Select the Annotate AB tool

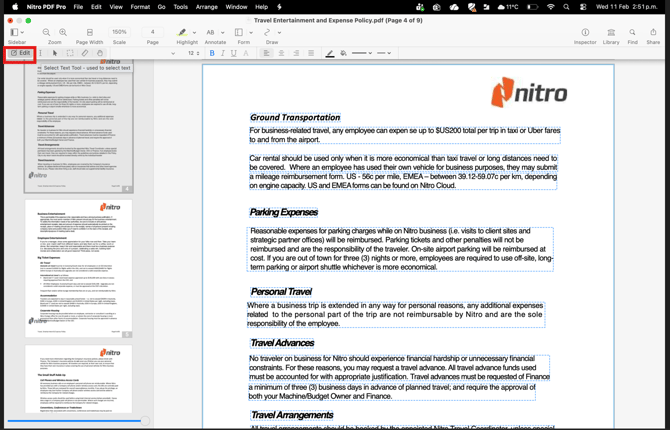tap(210, 32)
